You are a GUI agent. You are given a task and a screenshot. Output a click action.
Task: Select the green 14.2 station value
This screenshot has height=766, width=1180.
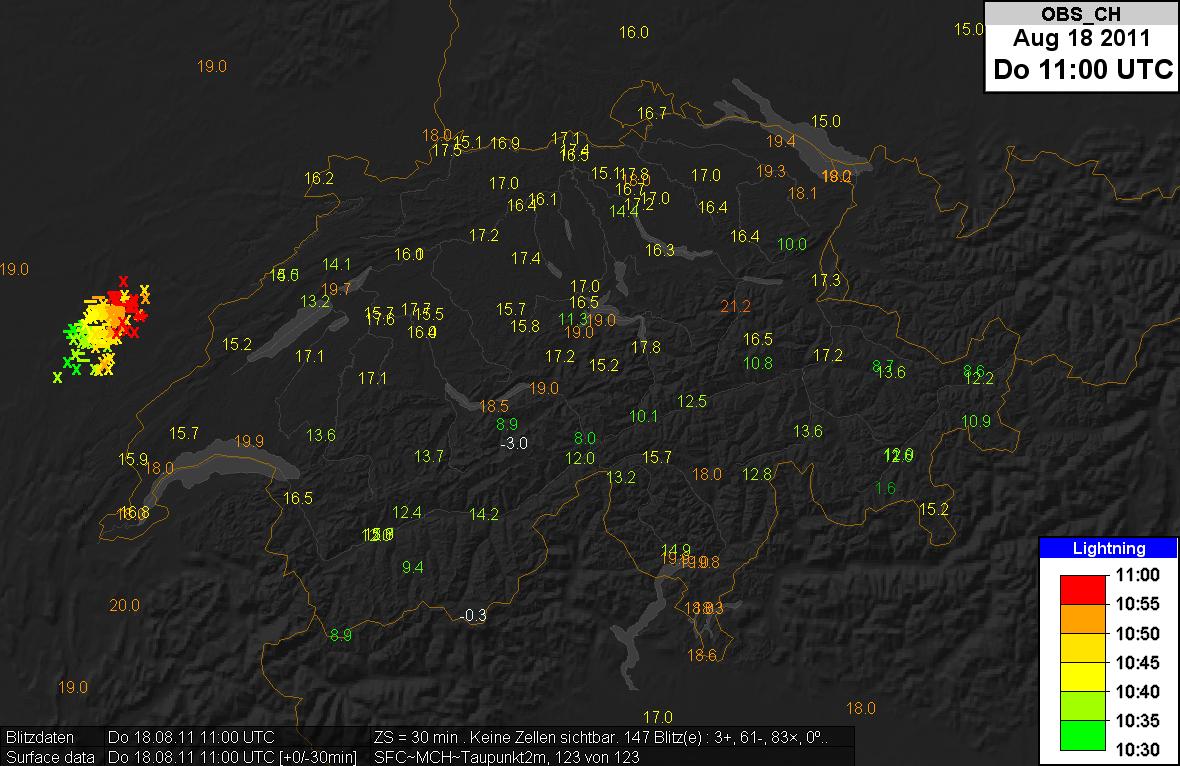pyautogui.click(x=484, y=514)
